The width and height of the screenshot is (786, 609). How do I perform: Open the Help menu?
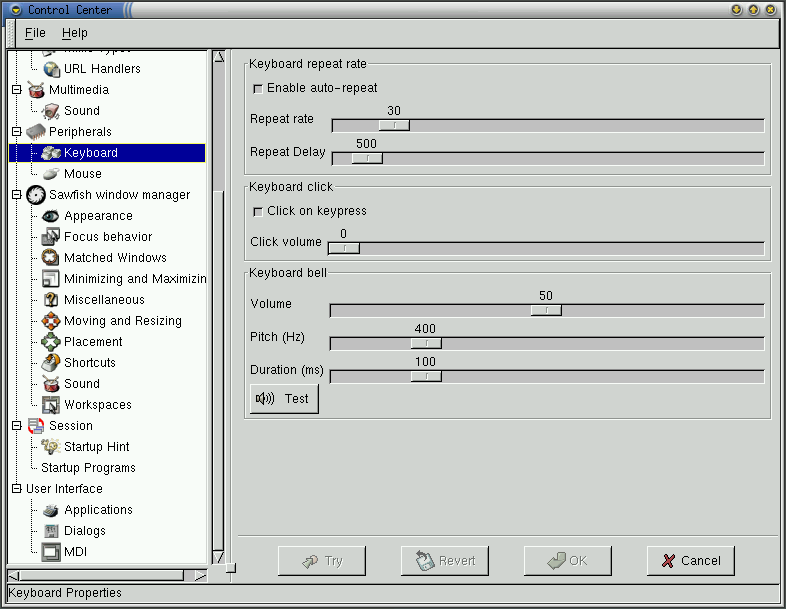coord(75,33)
